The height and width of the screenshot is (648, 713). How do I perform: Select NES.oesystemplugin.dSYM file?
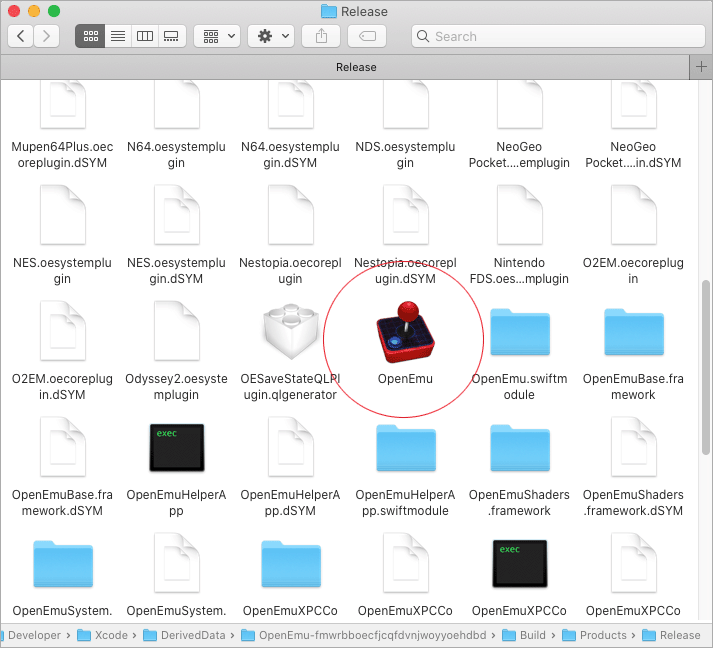tap(176, 215)
